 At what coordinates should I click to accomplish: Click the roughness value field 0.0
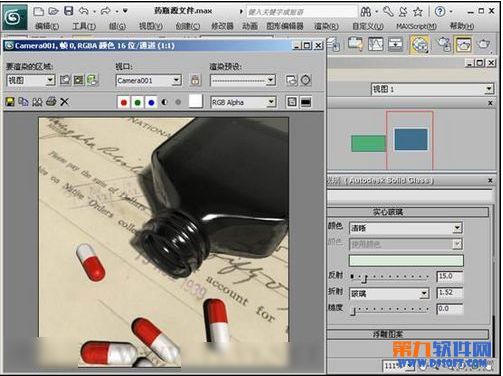[449, 309]
